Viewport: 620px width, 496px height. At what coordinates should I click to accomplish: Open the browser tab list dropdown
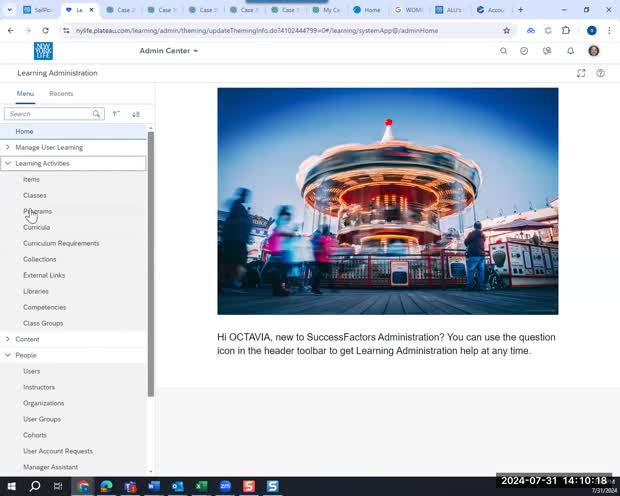coord(9,10)
